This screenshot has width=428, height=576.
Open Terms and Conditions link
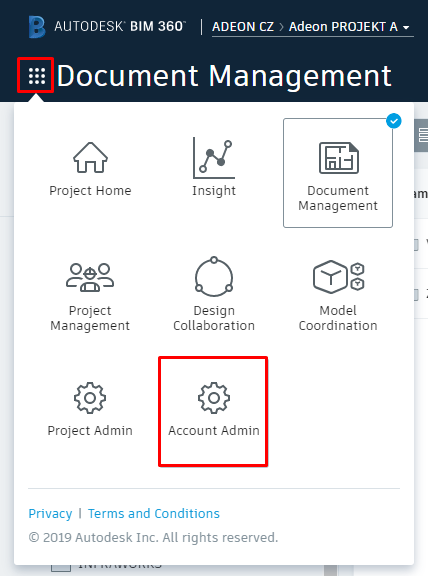[154, 513]
